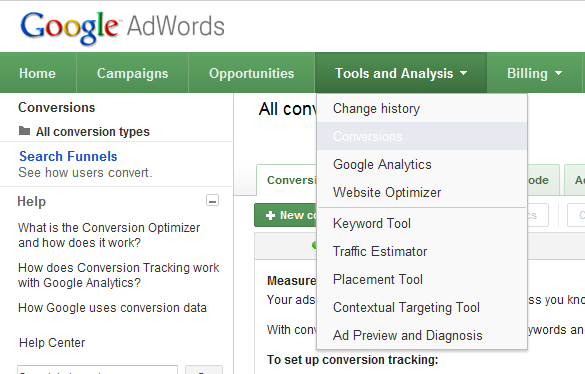
Task: Select the highlighted Conversions menu entry
Action: 422,136
